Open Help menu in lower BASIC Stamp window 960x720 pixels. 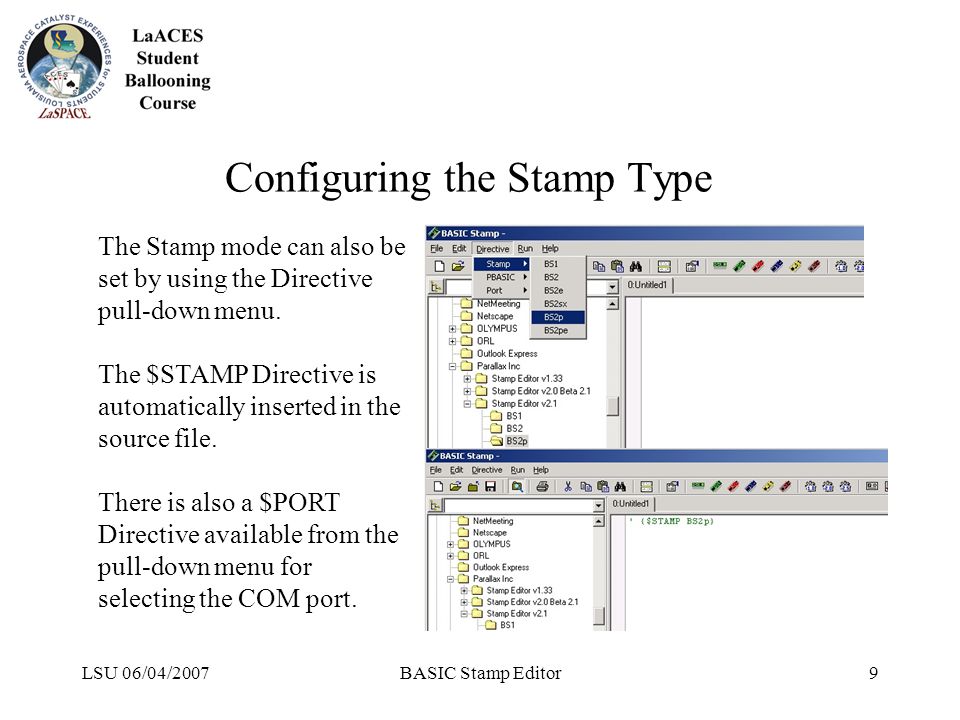541,470
